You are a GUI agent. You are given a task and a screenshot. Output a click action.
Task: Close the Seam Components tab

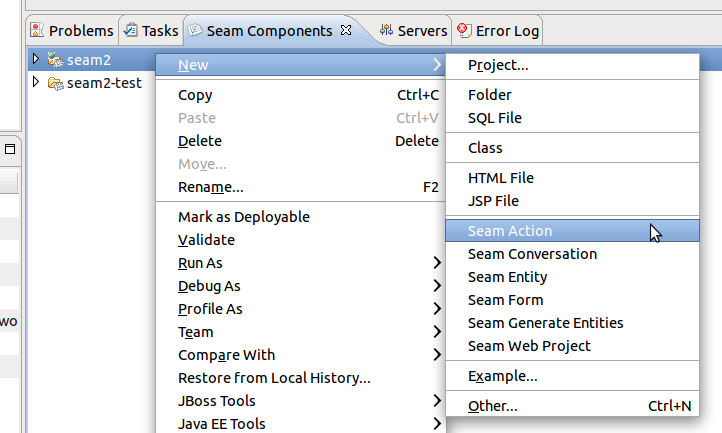pos(346,30)
